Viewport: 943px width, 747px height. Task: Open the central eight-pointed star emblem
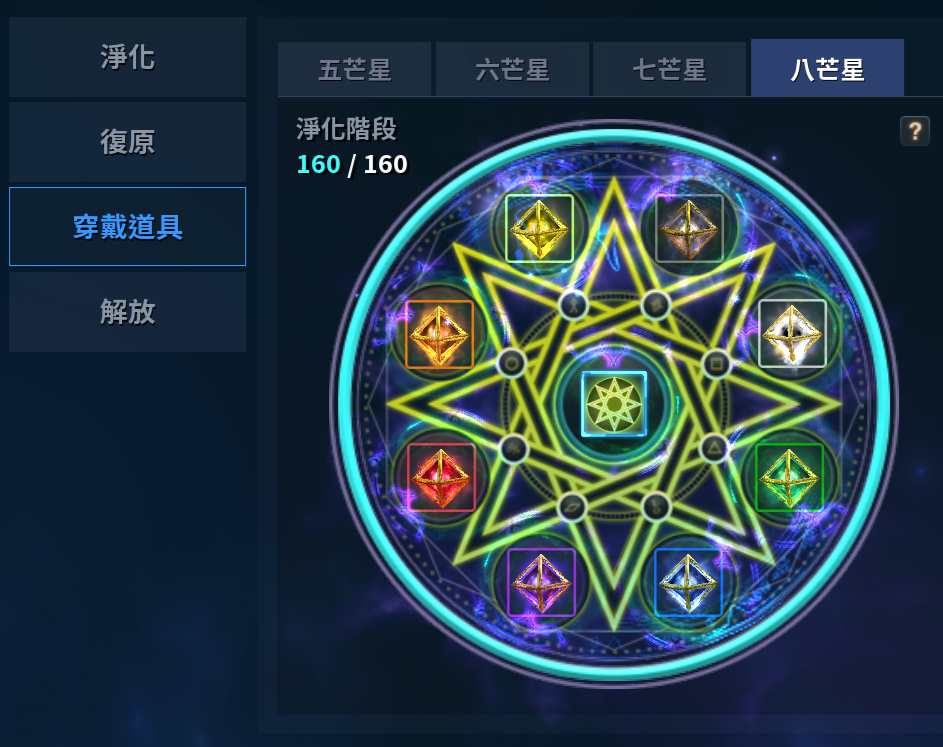(614, 404)
